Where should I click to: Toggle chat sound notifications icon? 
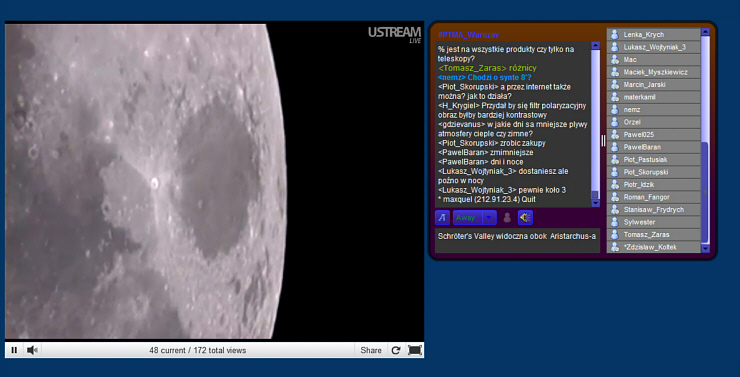pos(525,218)
